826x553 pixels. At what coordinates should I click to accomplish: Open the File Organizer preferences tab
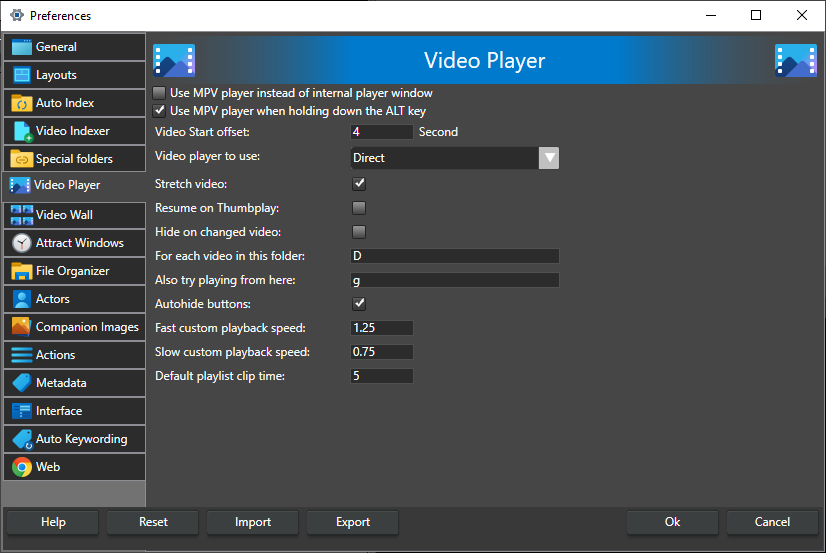point(73,271)
